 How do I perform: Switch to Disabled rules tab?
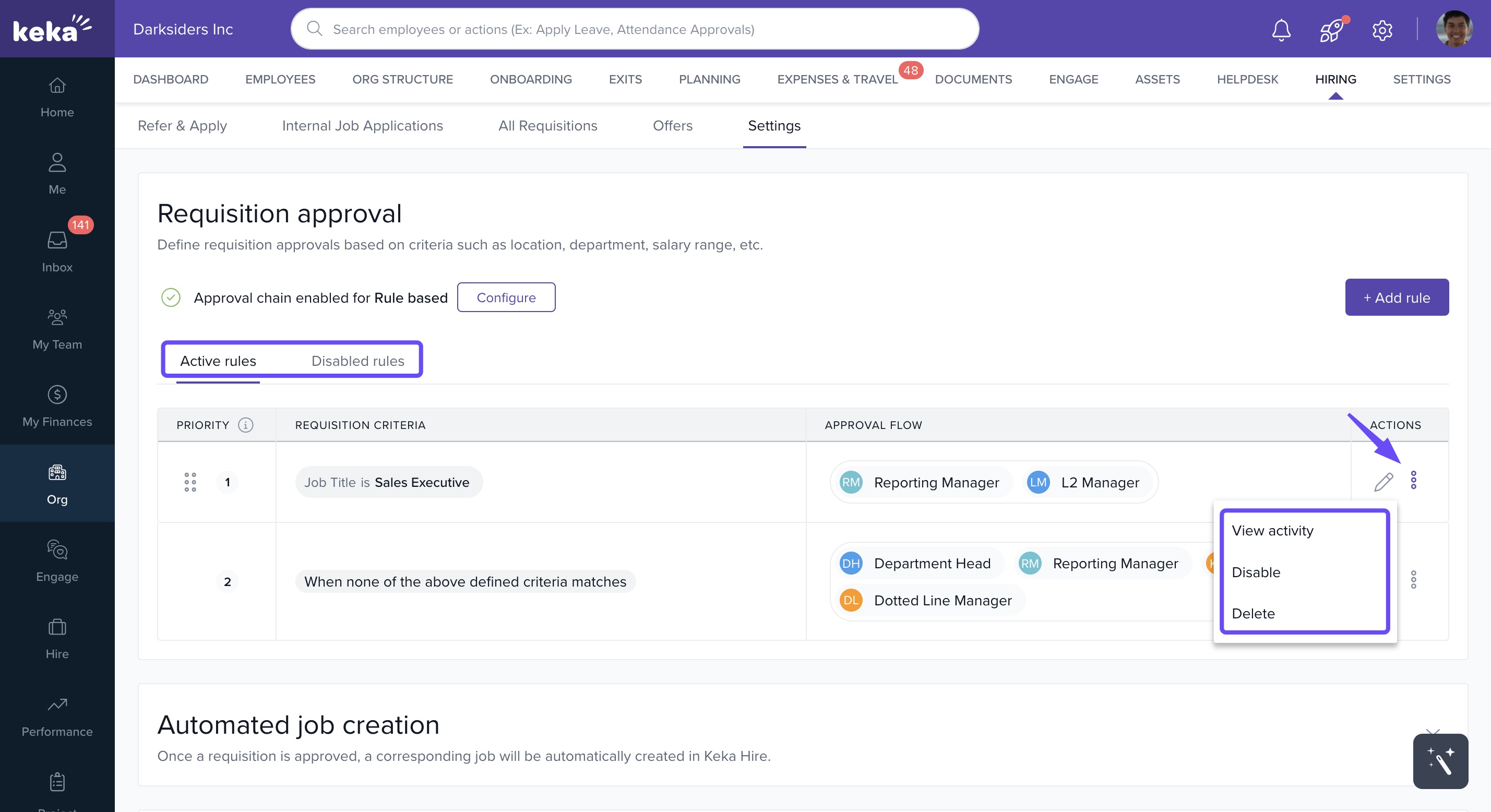point(357,361)
